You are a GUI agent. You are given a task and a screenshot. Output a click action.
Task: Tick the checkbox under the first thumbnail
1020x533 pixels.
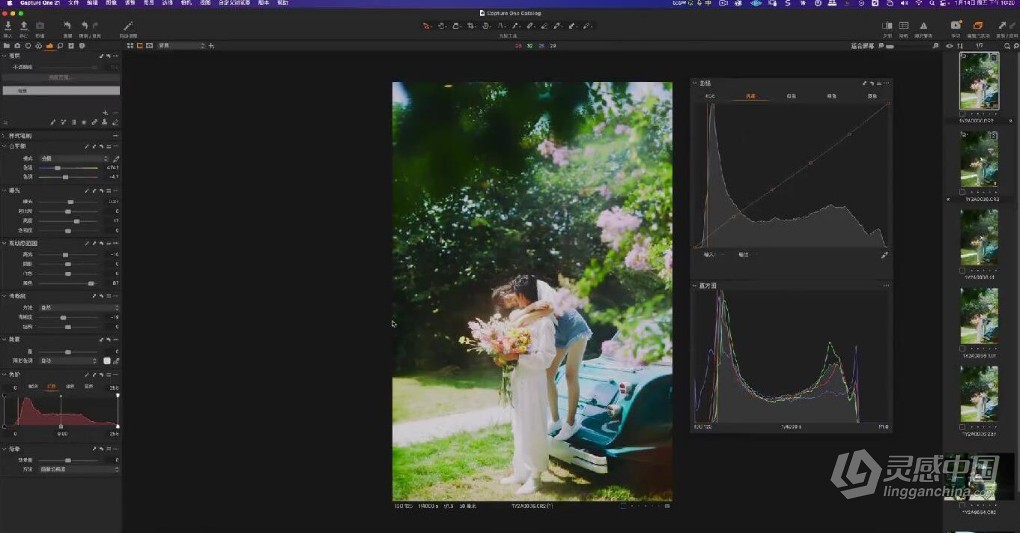[962, 114]
